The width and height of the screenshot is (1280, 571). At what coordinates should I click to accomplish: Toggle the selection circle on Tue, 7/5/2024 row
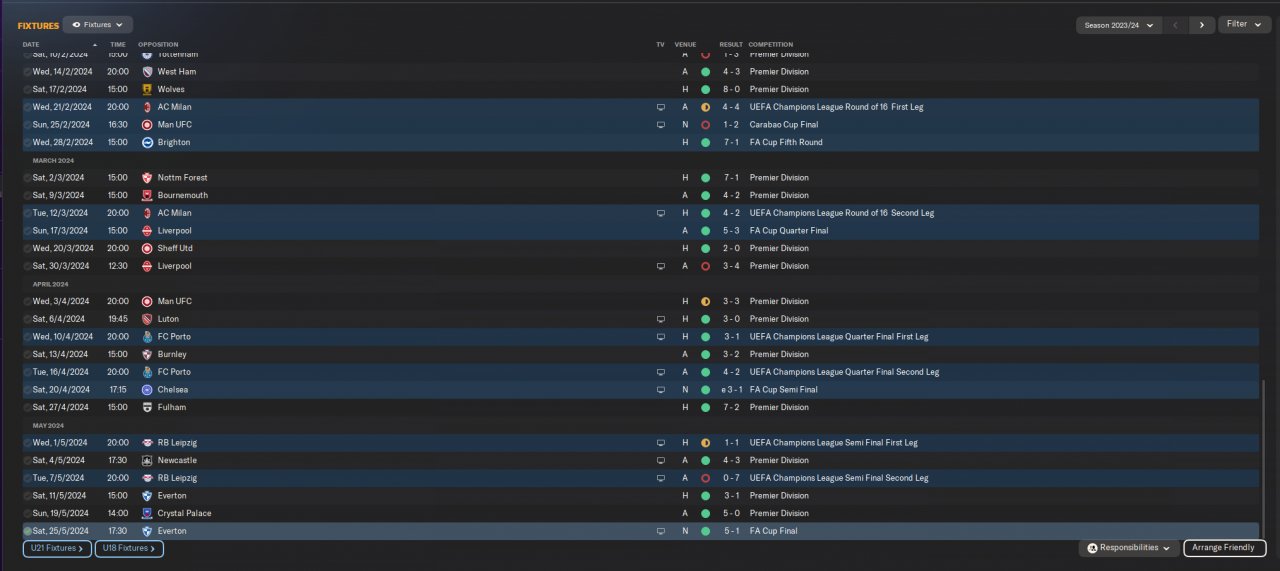coord(27,478)
